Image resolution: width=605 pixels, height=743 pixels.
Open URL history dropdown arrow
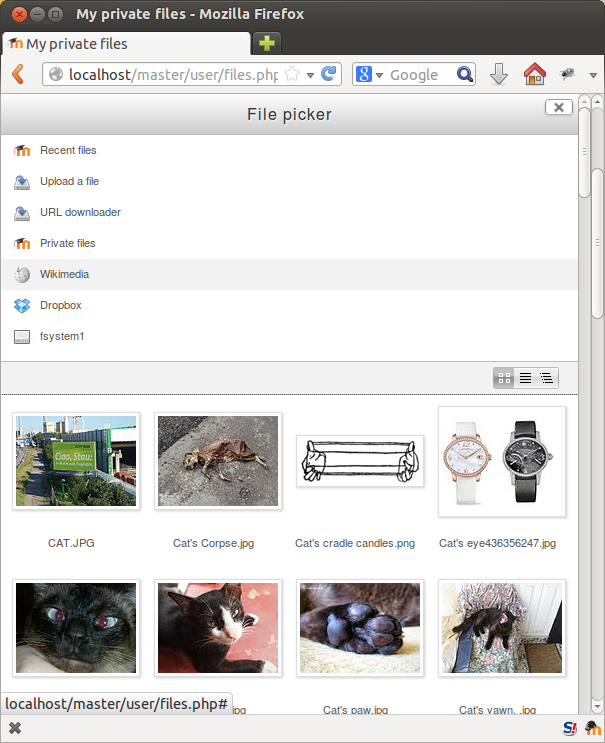[x=310, y=75]
